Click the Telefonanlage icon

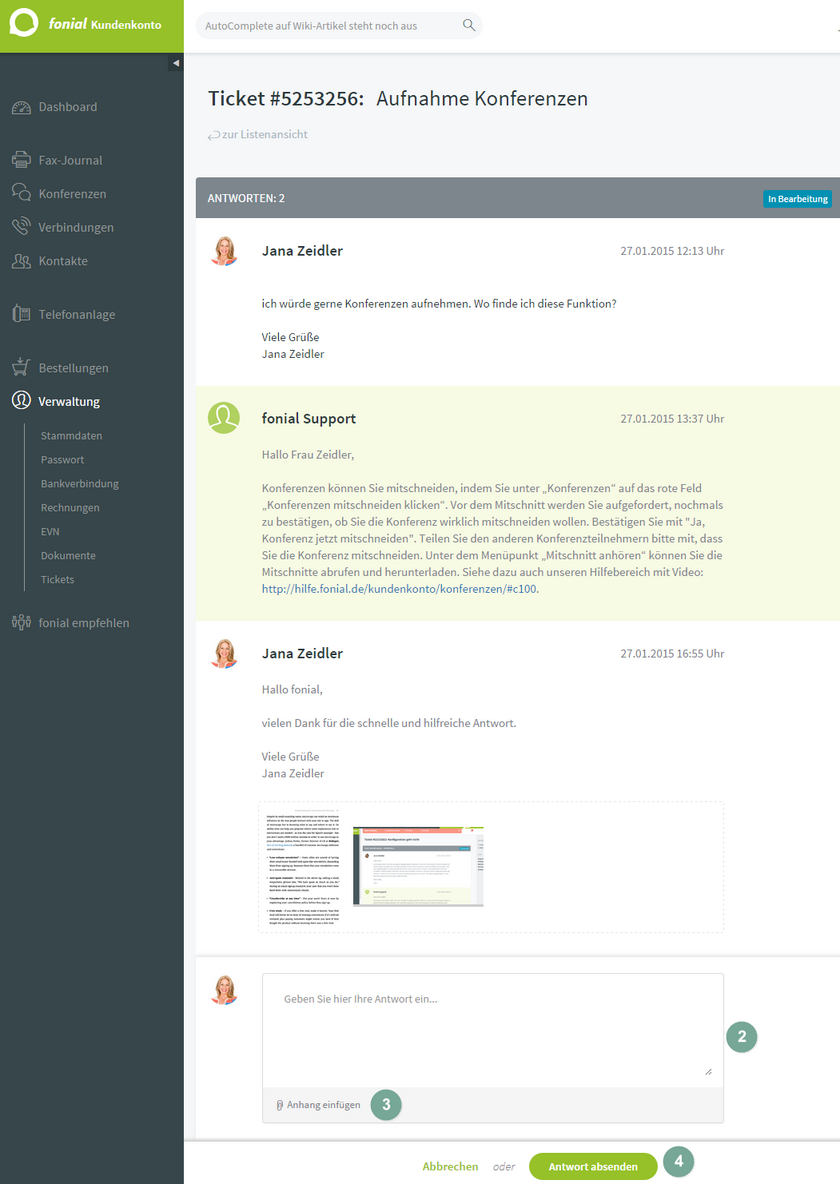21,314
